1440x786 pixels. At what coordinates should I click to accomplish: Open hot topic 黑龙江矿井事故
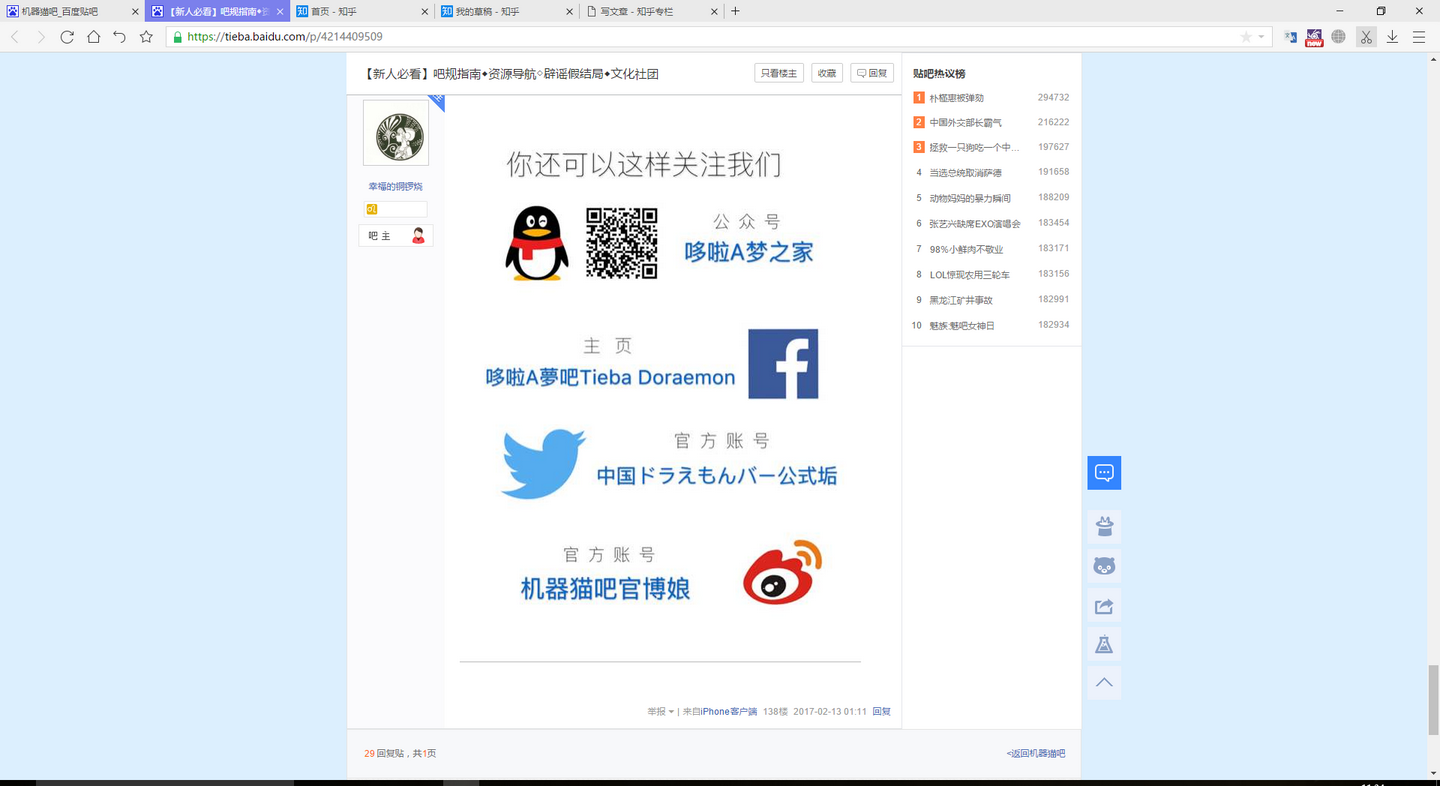click(x=961, y=300)
